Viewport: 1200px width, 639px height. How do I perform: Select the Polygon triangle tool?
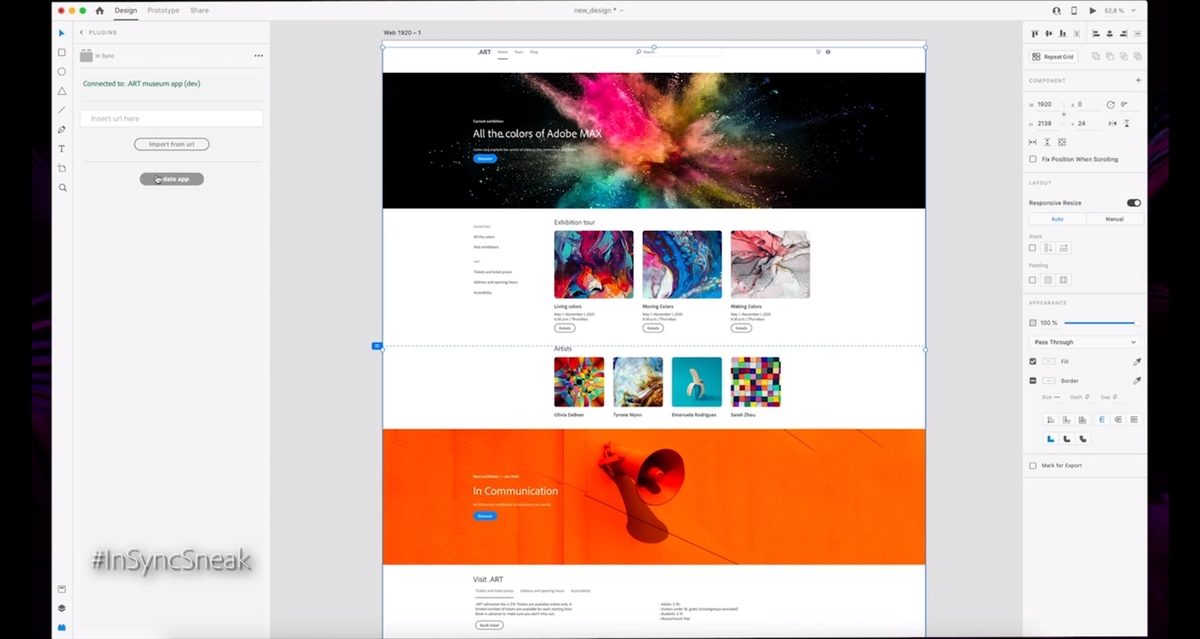pyautogui.click(x=61, y=91)
